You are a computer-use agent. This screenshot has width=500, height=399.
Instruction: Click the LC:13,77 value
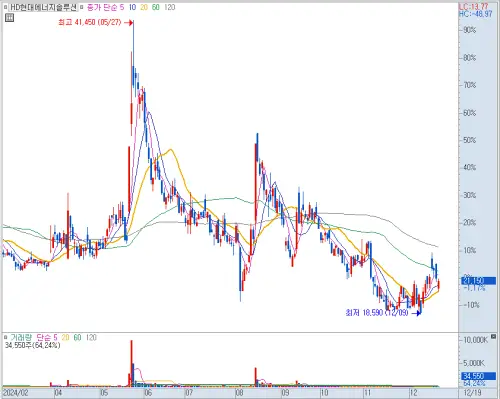[x=473, y=6]
